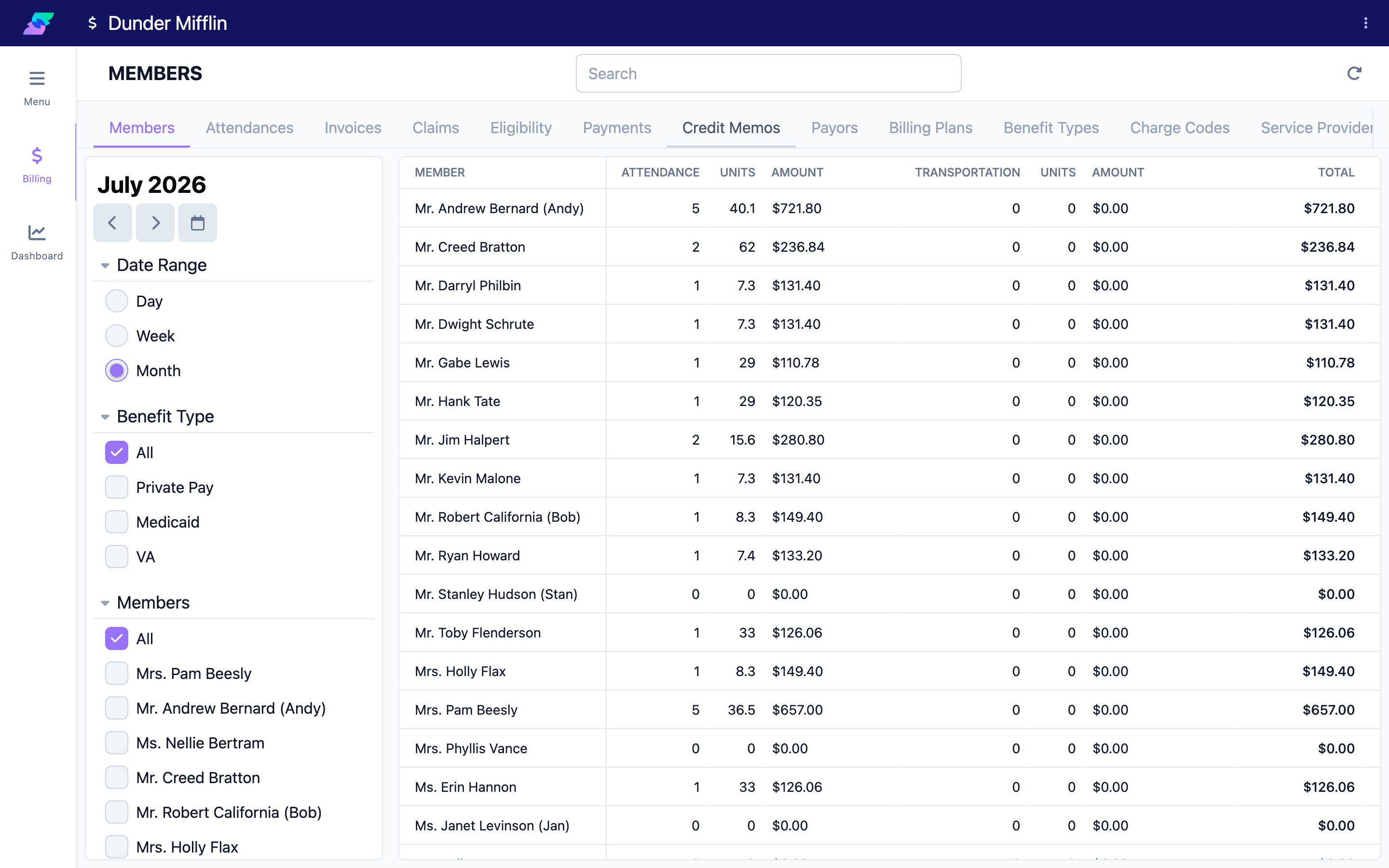Click the ATTENDANCE column header

click(660, 172)
